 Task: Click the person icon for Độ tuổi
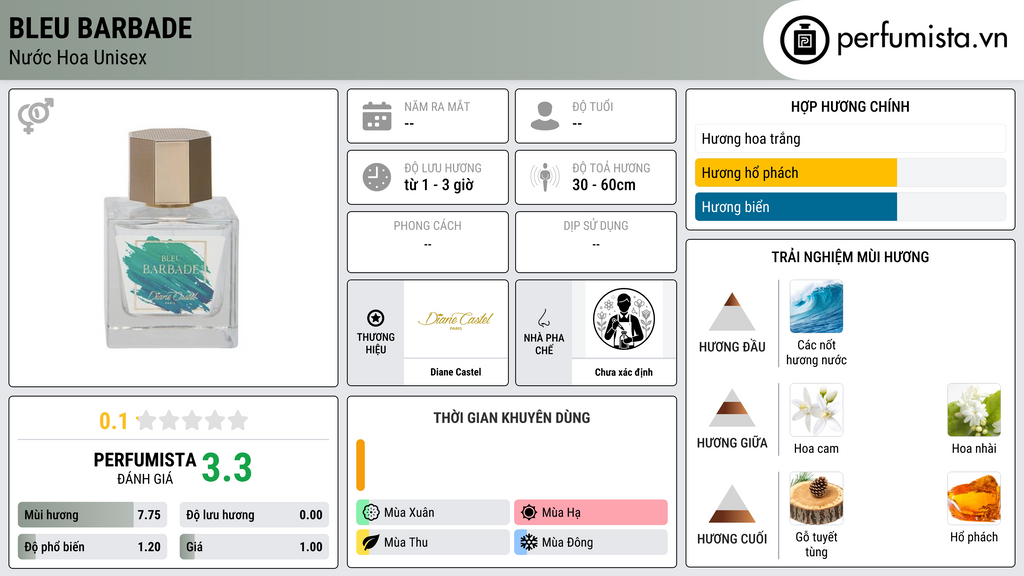(x=545, y=116)
